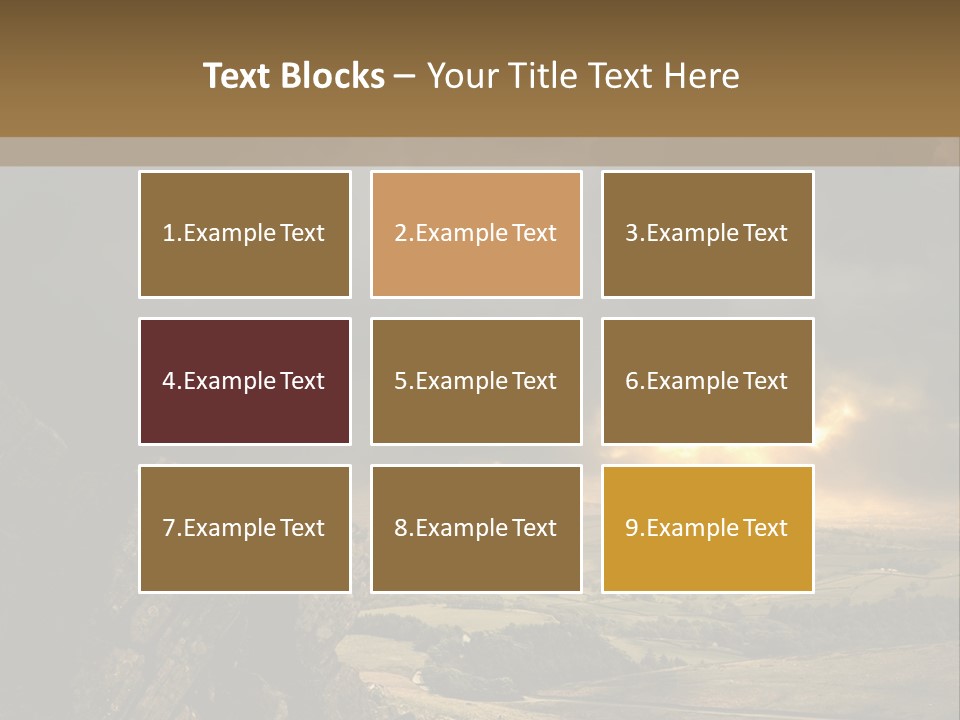This screenshot has height=720, width=960.
Task: Click the dash between the title phrases
Action: tap(405, 77)
